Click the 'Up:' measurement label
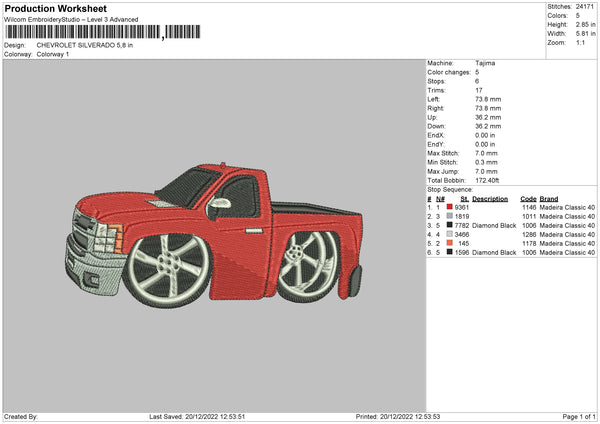This screenshot has width=600, height=424. tap(432, 117)
